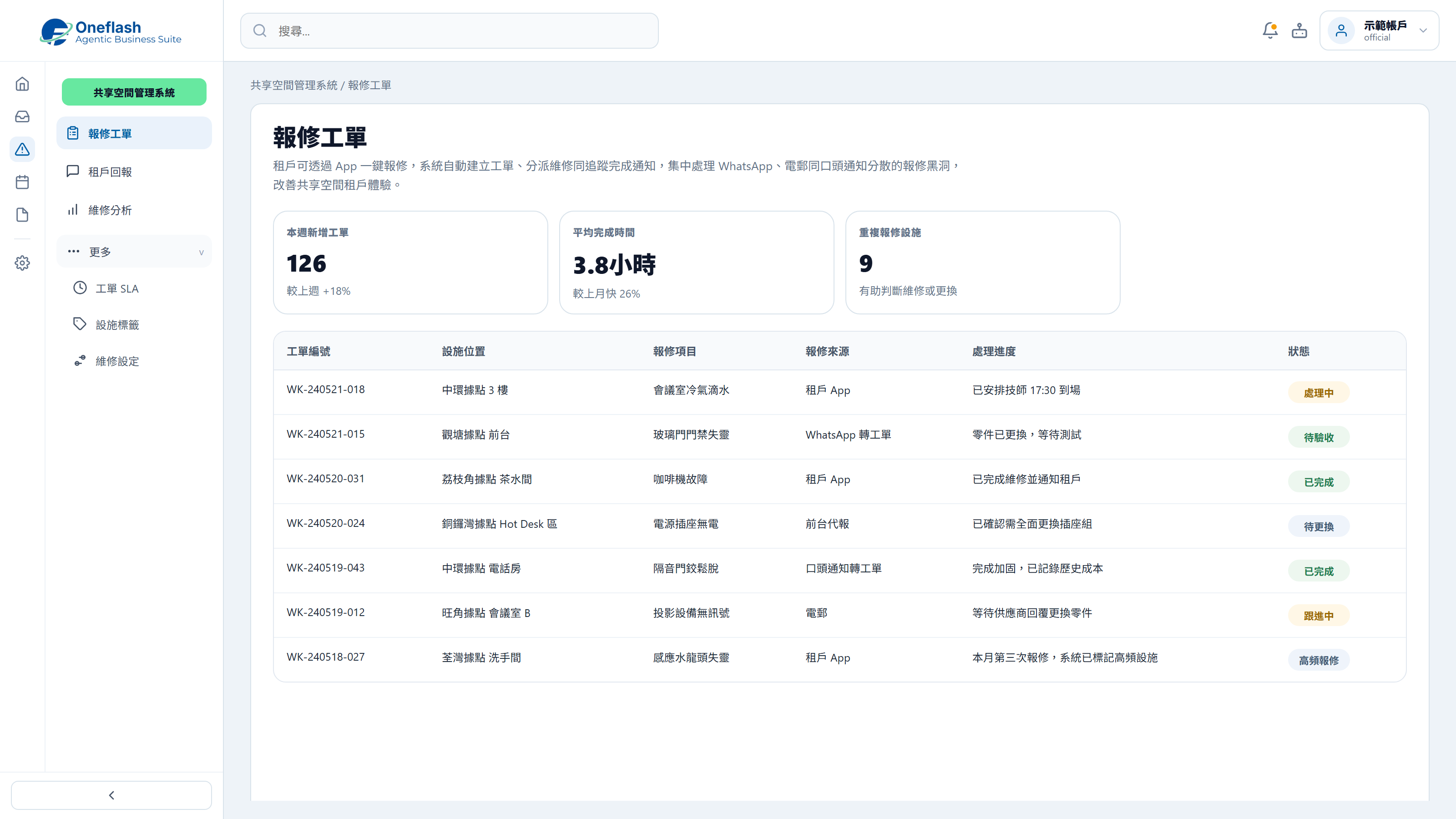1456x819 pixels.
Task: Click 咖啡機故障 repair item cell
Action: coord(681,479)
